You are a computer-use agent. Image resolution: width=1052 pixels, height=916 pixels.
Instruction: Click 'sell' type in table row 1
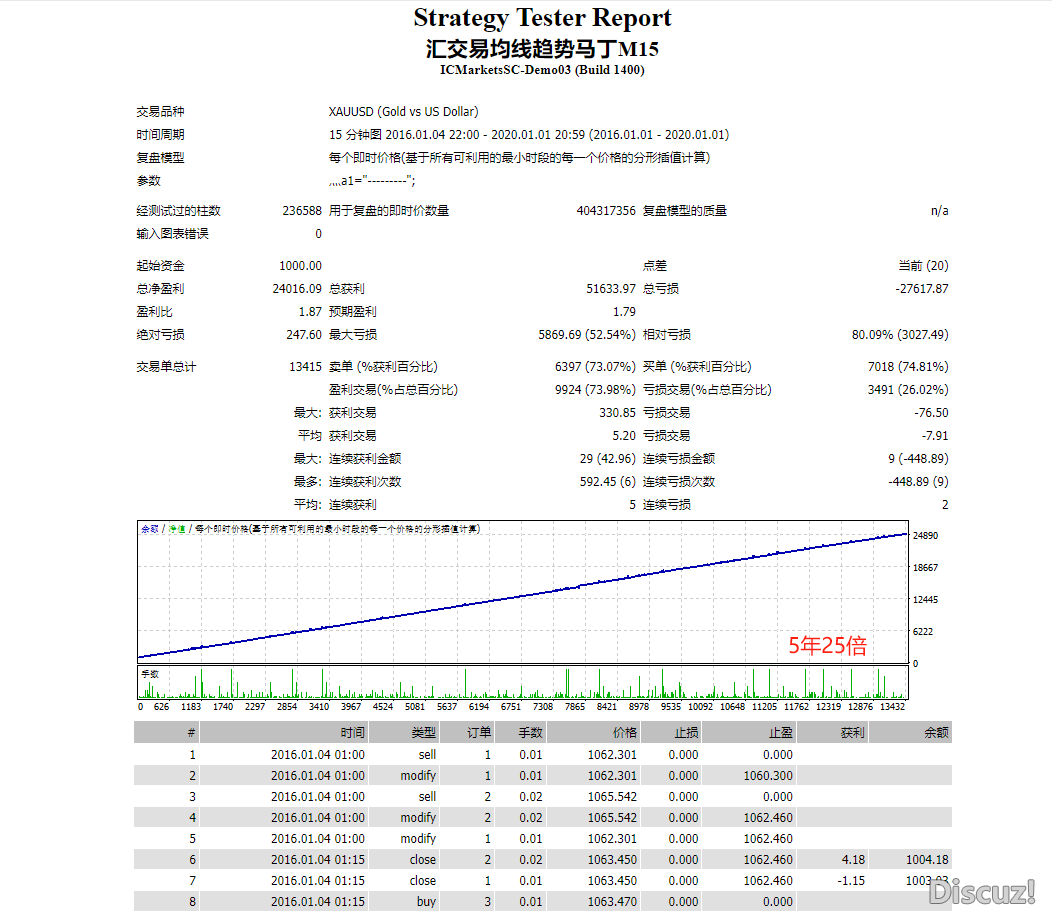(x=427, y=755)
